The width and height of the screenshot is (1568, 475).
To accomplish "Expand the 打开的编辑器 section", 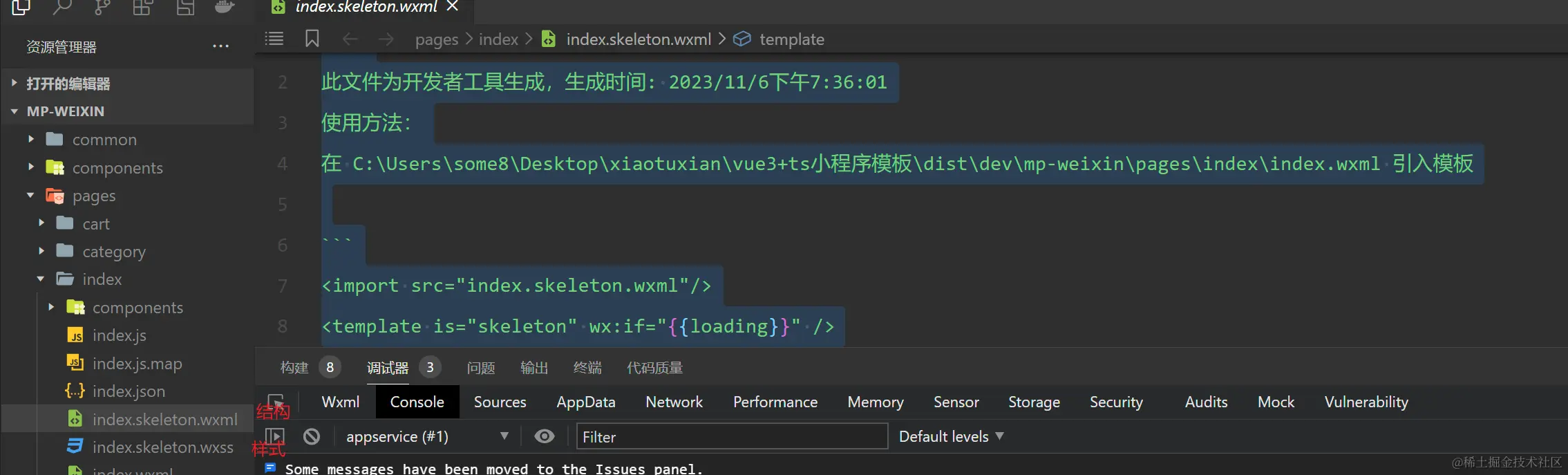I will (x=127, y=84).
